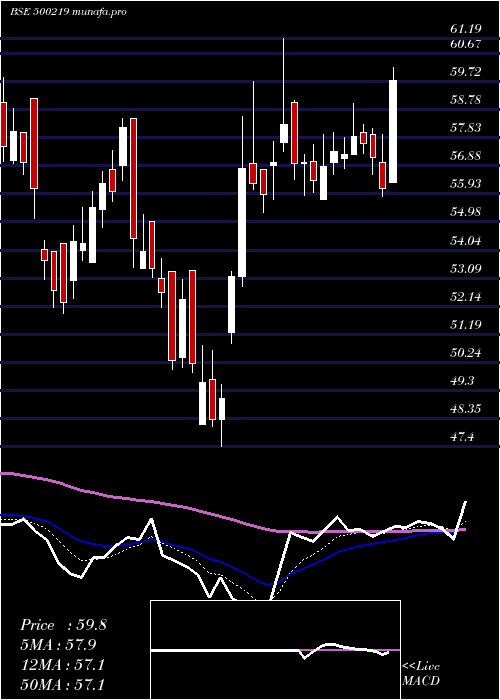The height and width of the screenshot is (700, 500).
Task: Select the 60.67 price axis label
Action: 465,44
